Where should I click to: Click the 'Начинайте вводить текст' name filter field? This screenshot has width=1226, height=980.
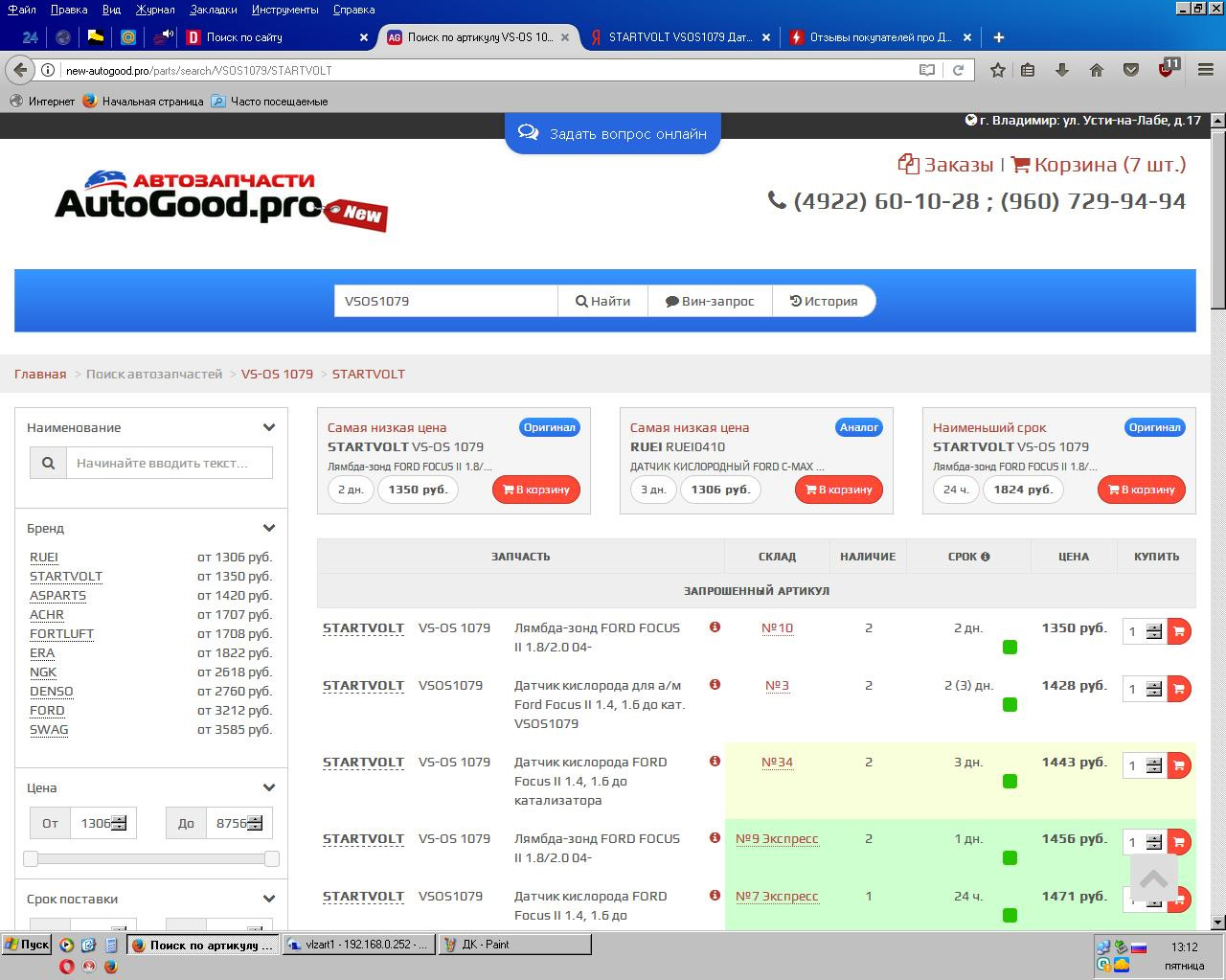170,463
